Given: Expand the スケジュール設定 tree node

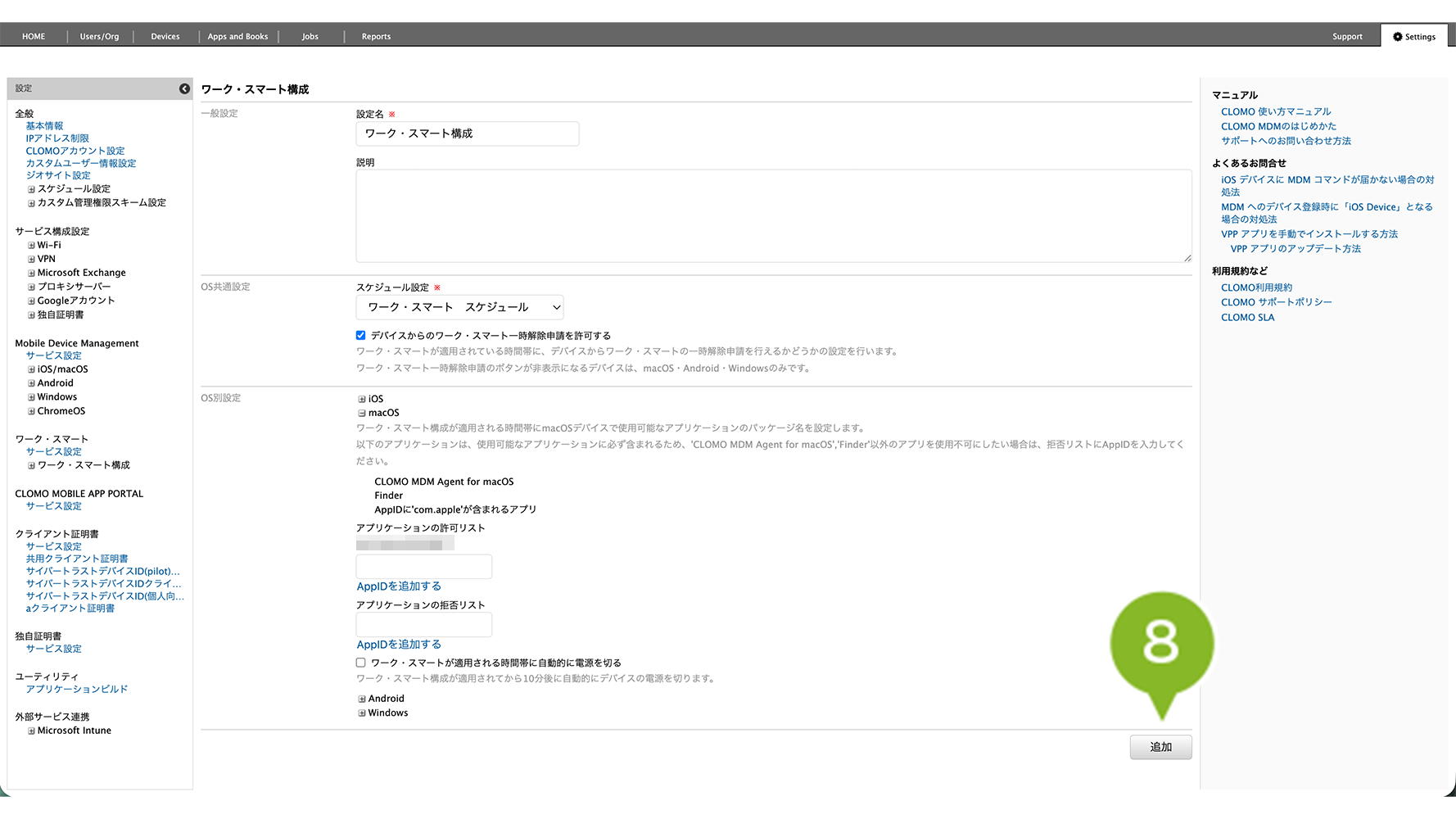Looking at the screenshot, I should point(31,189).
